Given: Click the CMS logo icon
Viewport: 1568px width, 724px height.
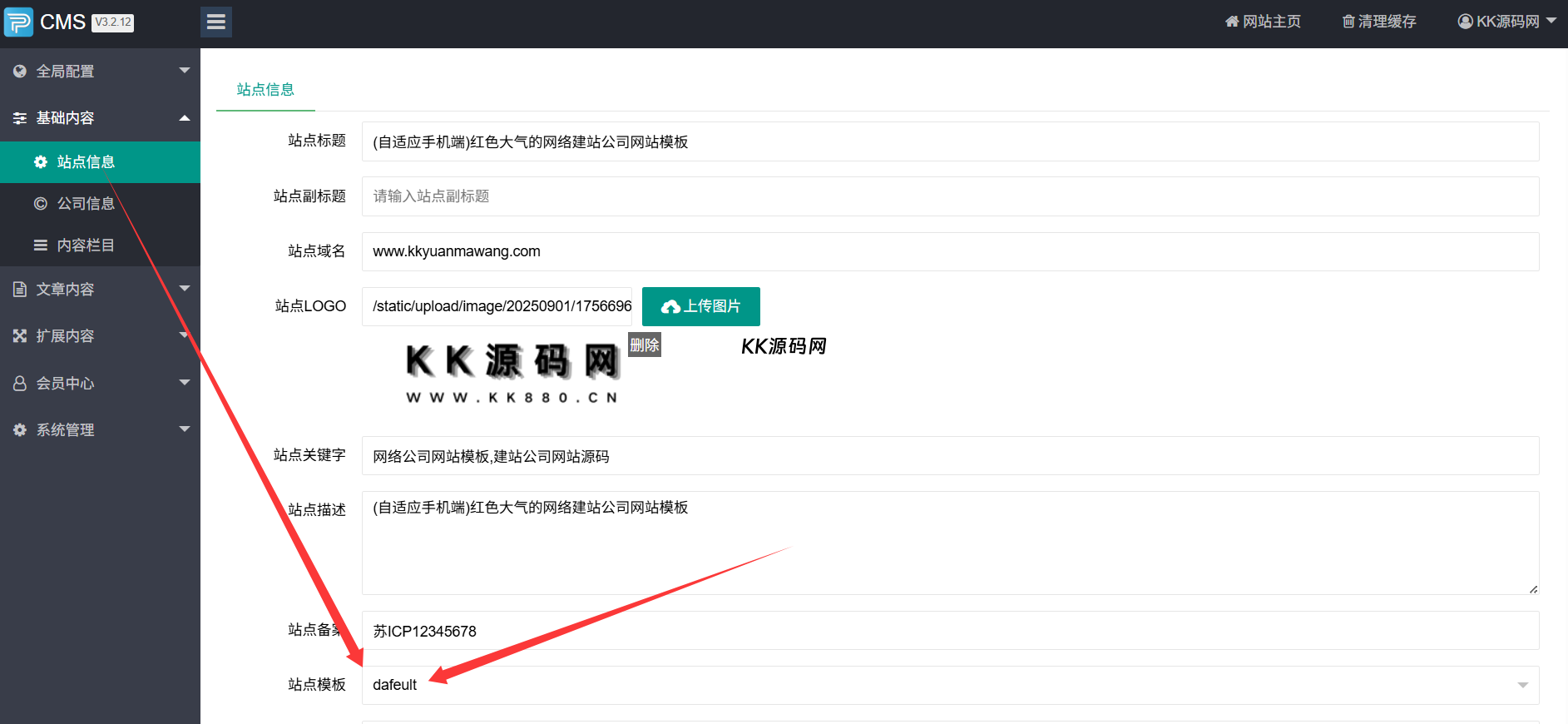Looking at the screenshot, I should [18, 22].
